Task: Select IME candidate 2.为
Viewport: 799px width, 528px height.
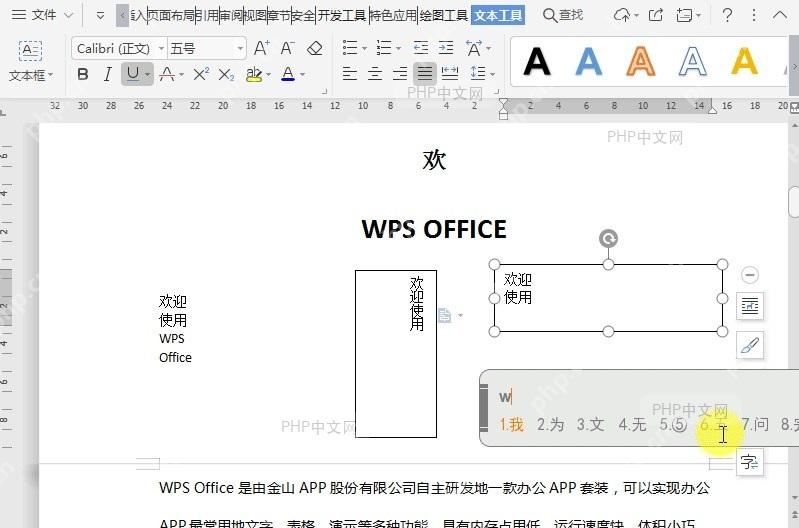Action: (551, 425)
